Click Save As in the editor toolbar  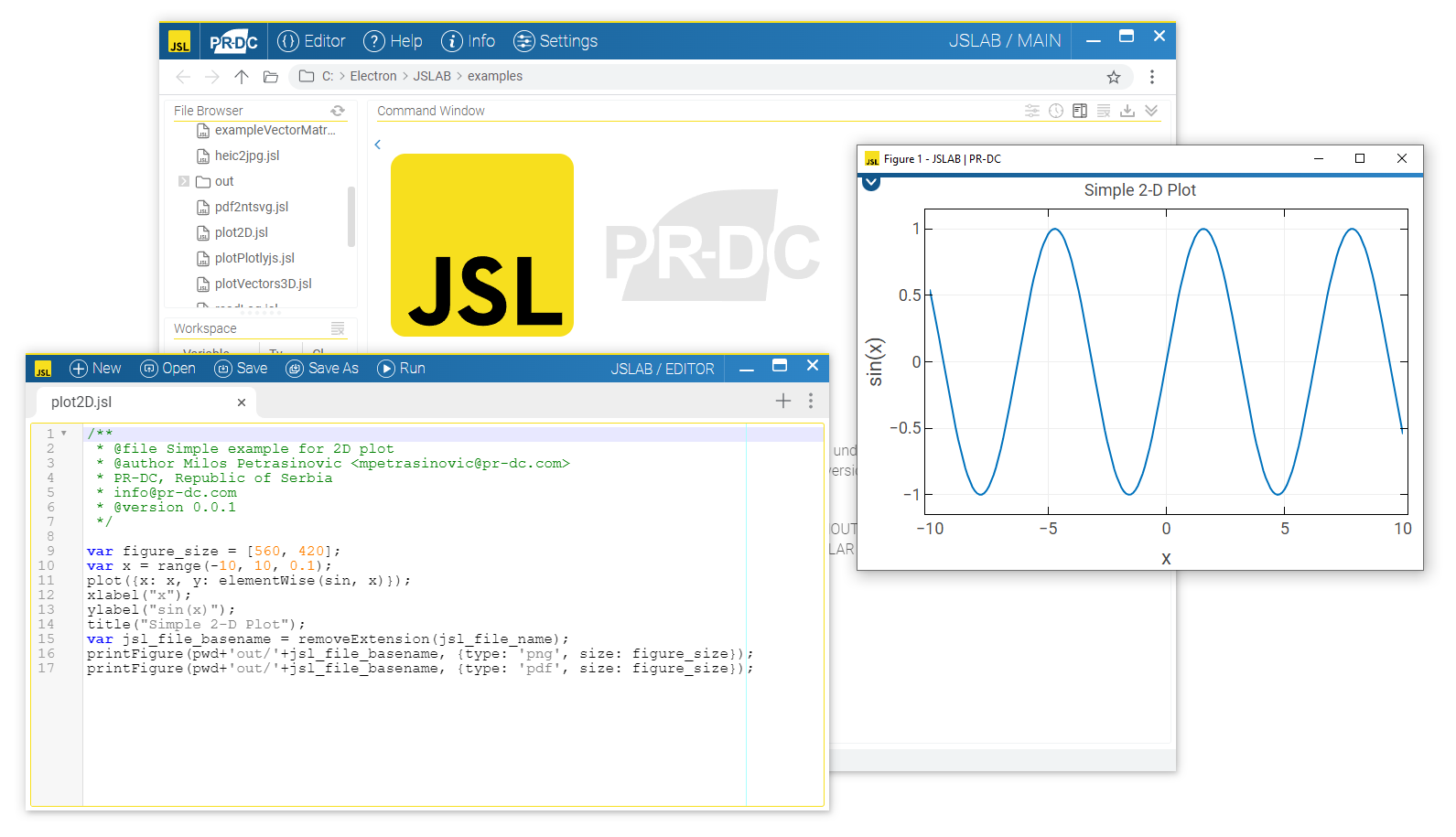tap(322, 369)
